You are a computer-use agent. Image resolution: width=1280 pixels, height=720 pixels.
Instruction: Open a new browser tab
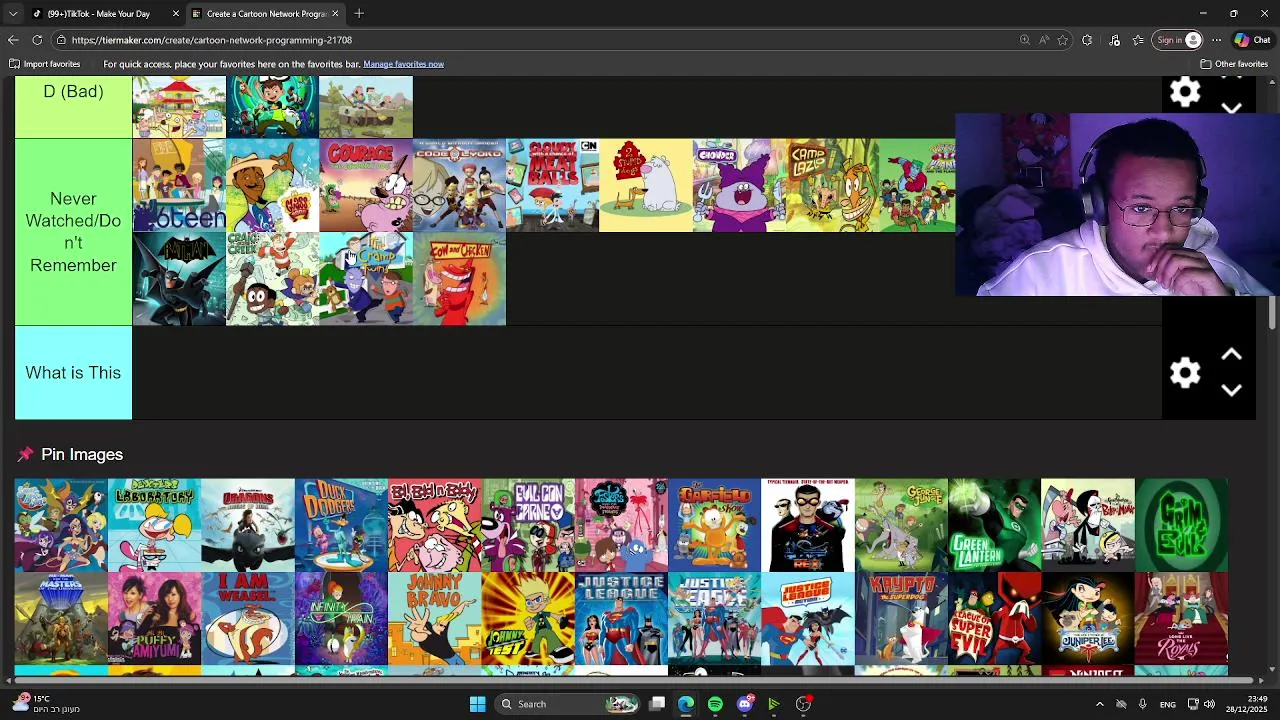359,14
